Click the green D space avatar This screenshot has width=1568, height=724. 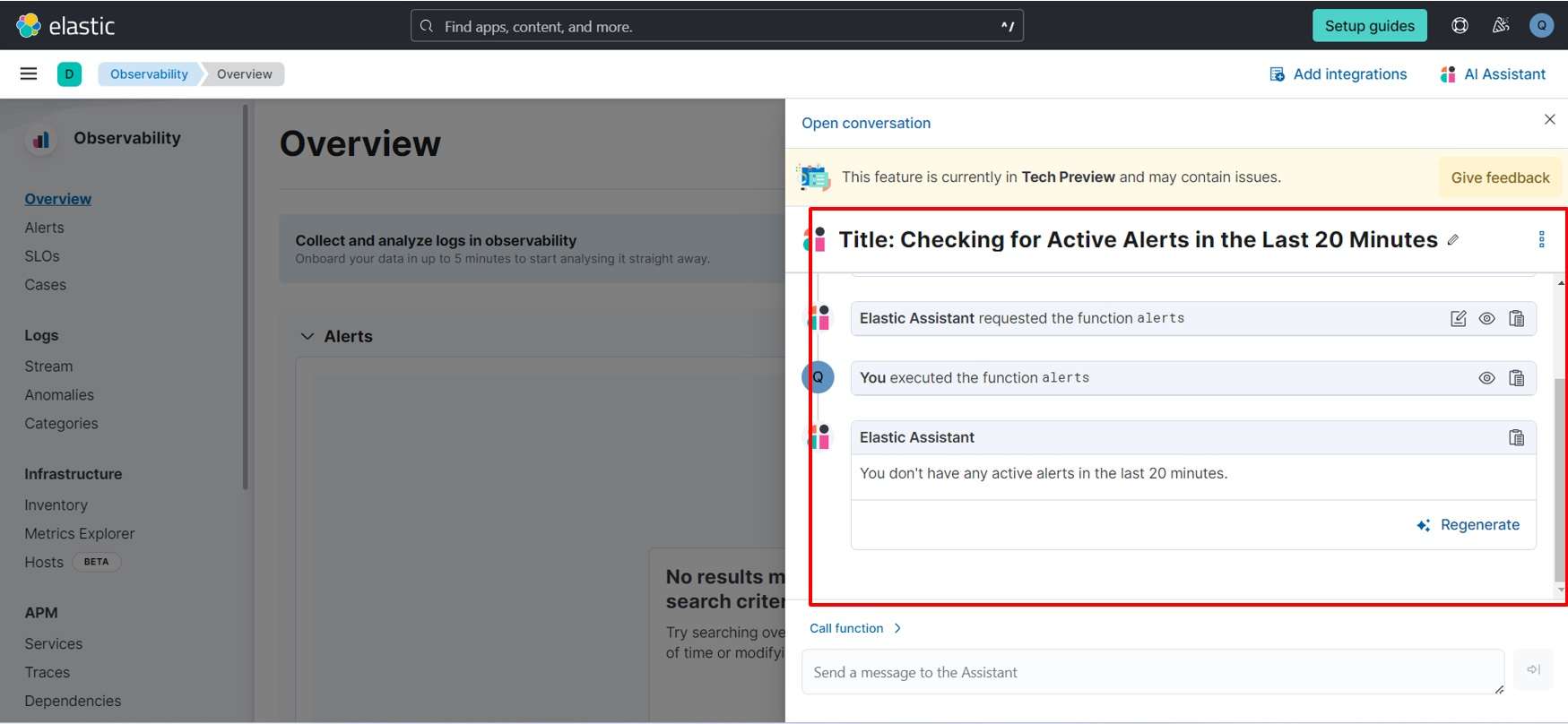[x=69, y=74]
